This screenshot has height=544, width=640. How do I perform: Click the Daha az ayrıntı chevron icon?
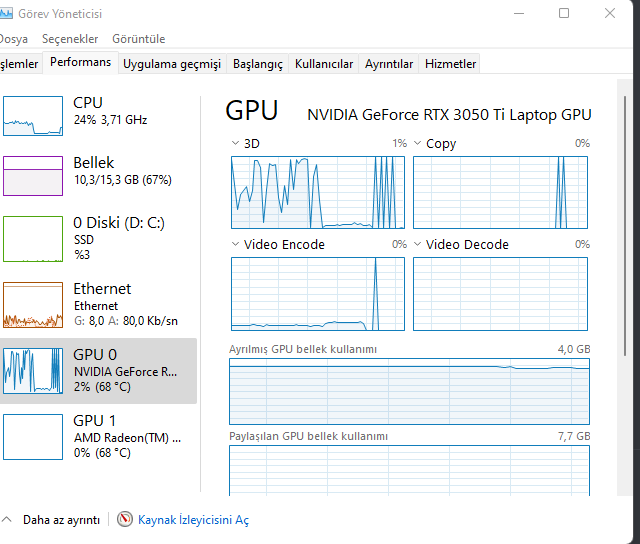tap(8, 520)
